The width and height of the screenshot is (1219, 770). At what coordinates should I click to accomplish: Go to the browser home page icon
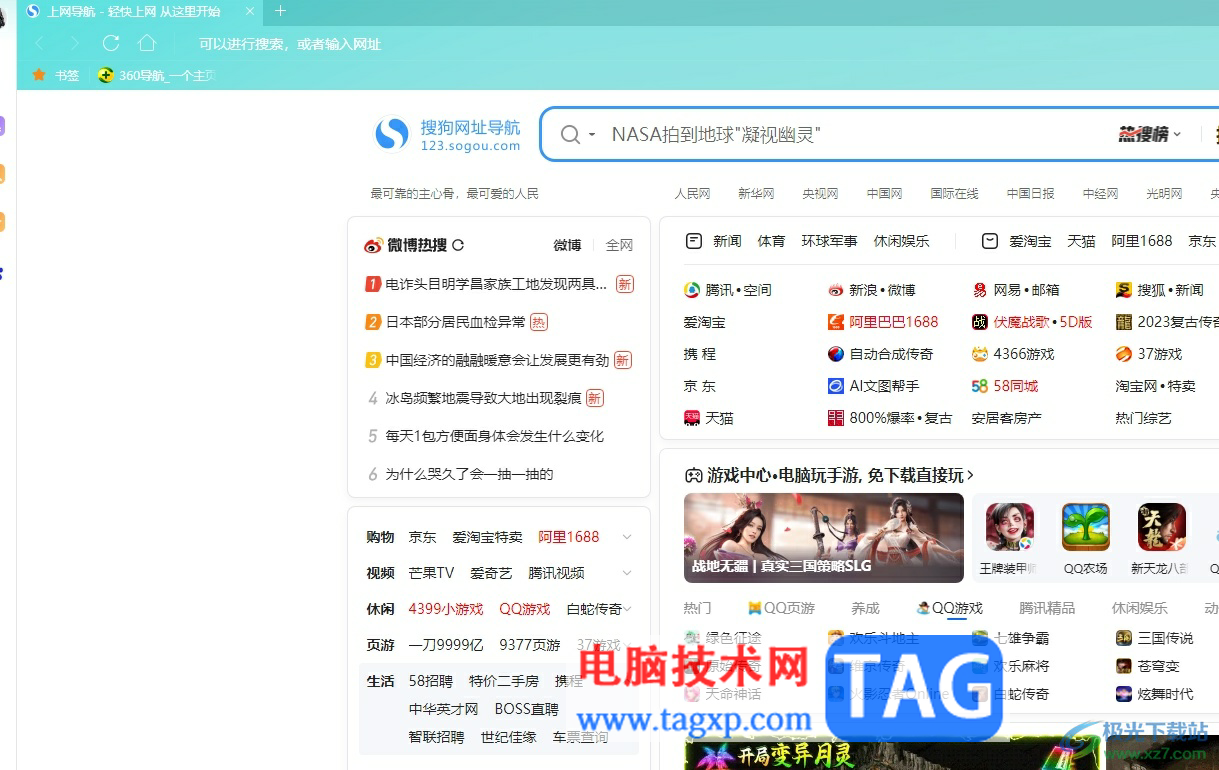147,43
